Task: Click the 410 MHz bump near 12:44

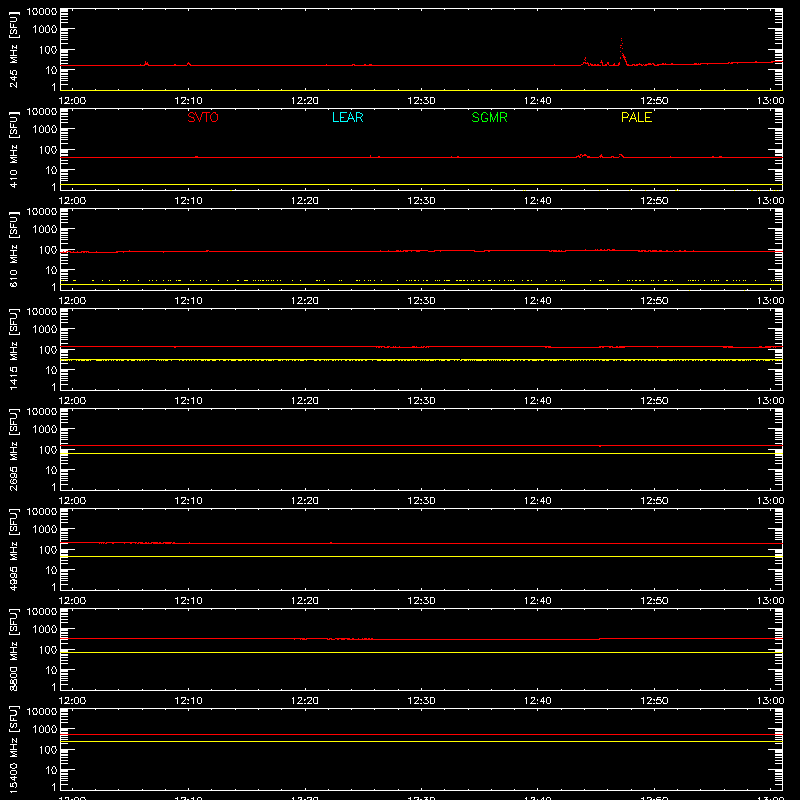Action: point(583,155)
